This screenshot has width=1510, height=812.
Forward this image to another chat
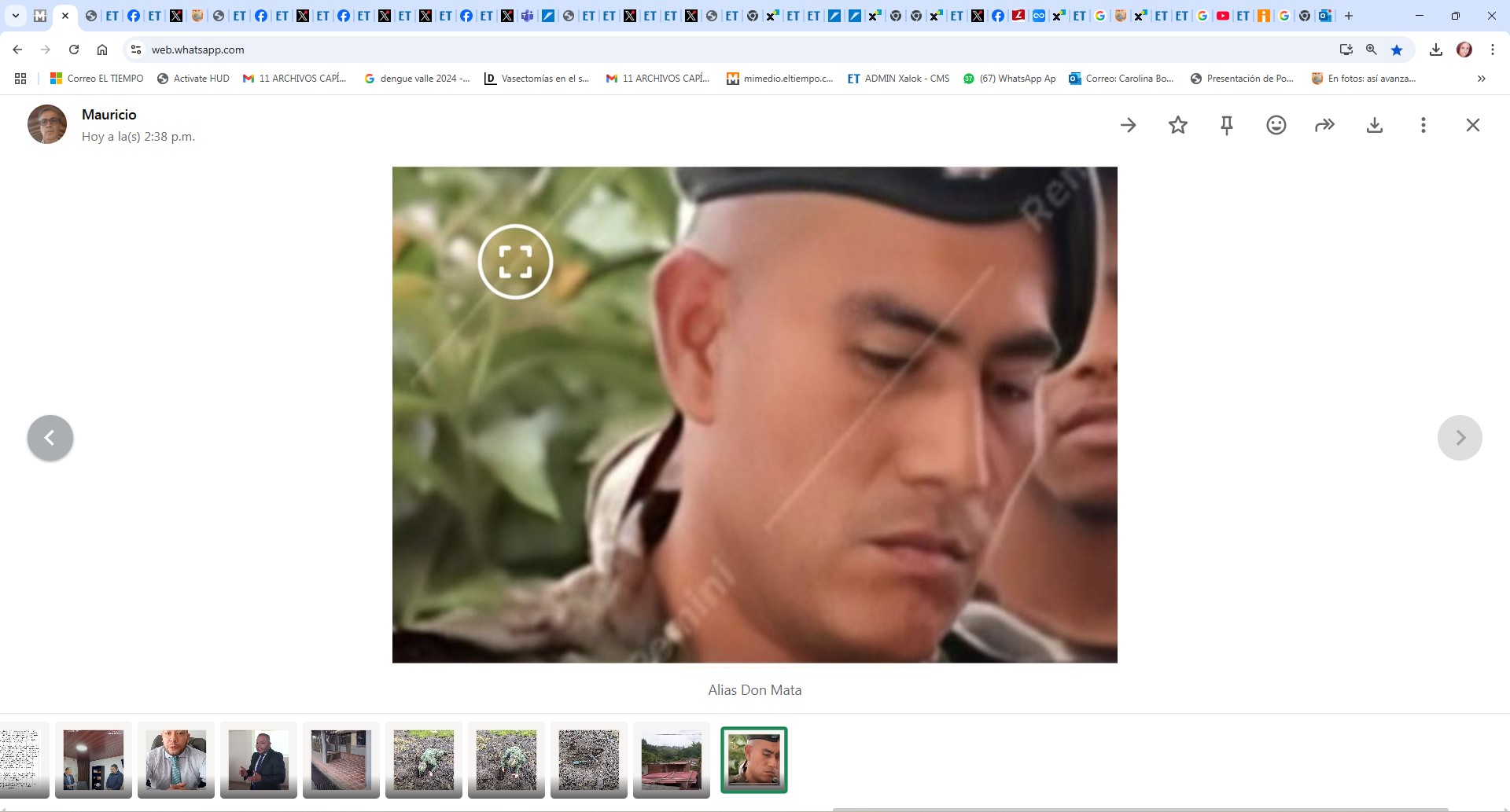coord(1324,124)
